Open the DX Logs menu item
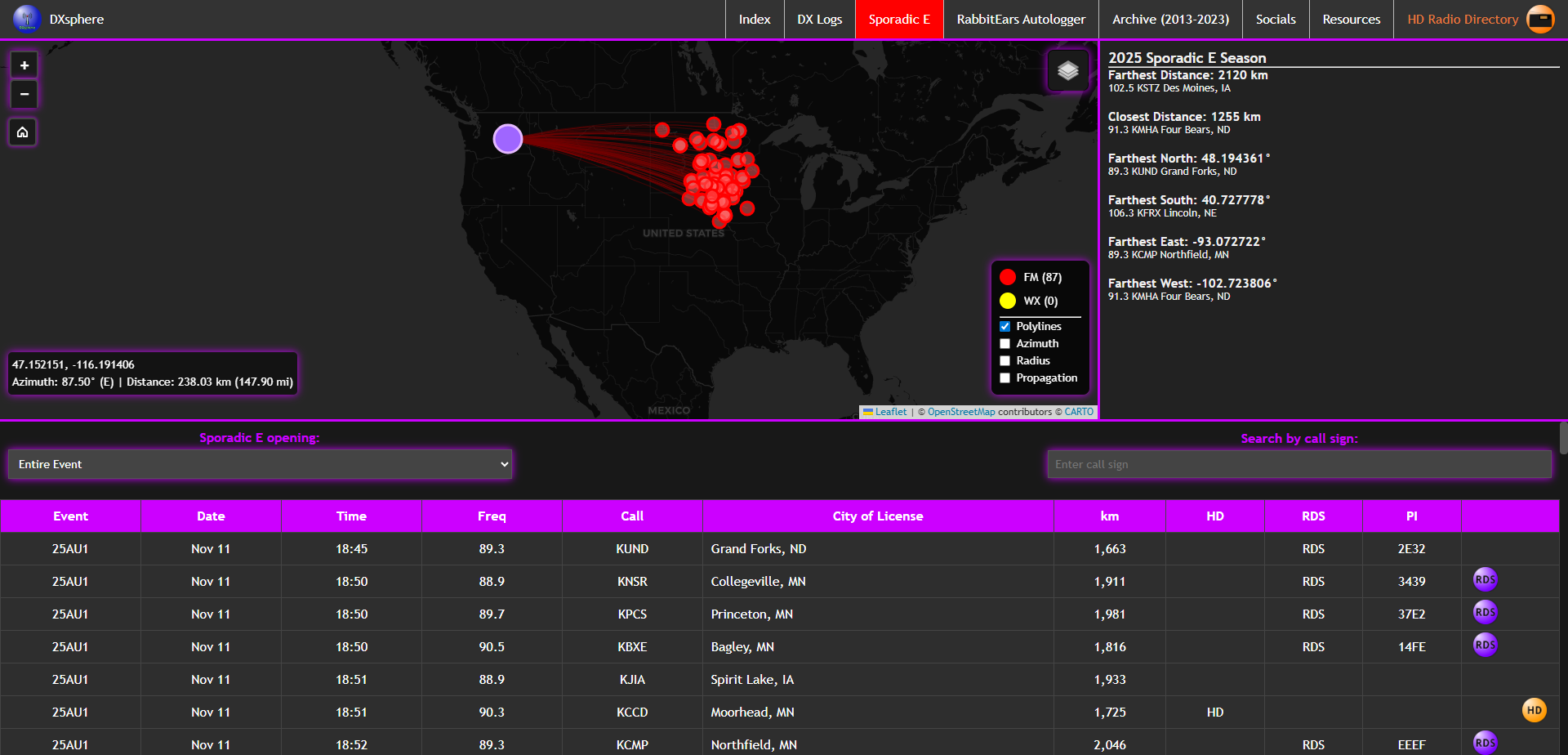The width and height of the screenshot is (1568, 755). point(819,20)
